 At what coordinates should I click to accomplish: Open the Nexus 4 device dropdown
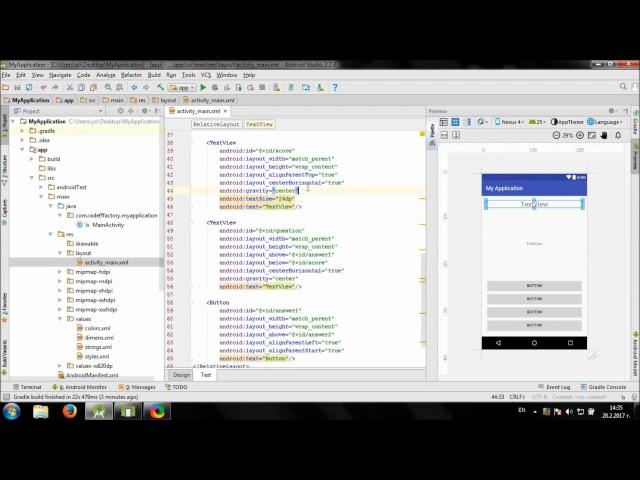pyautogui.click(x=509, y=122)
